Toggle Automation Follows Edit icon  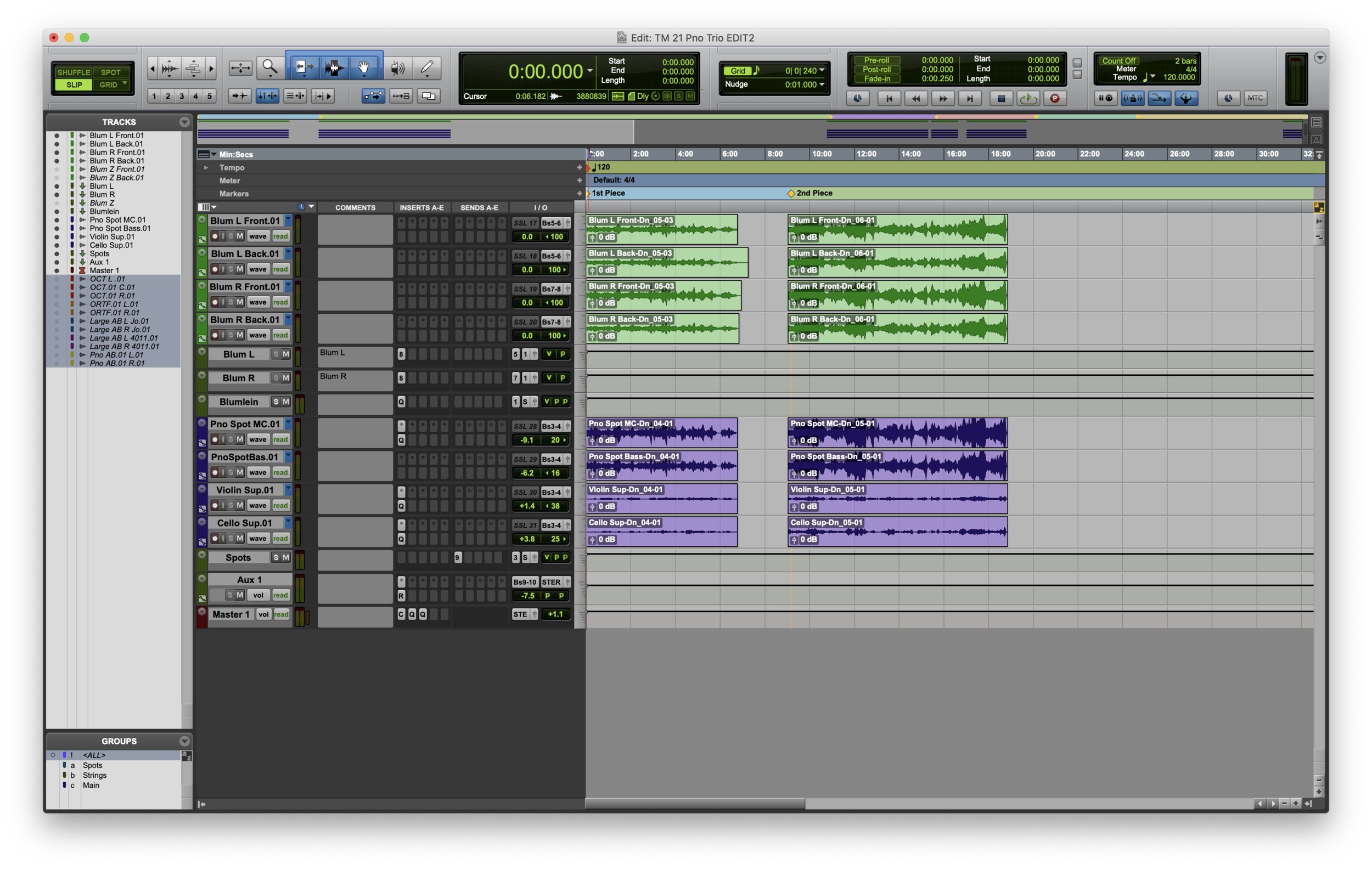click(373, 95)
